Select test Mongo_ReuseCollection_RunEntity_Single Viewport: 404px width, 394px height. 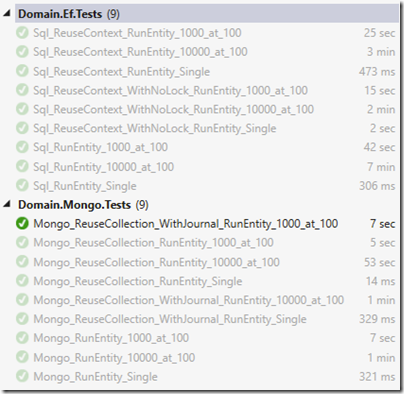[138, 281]
